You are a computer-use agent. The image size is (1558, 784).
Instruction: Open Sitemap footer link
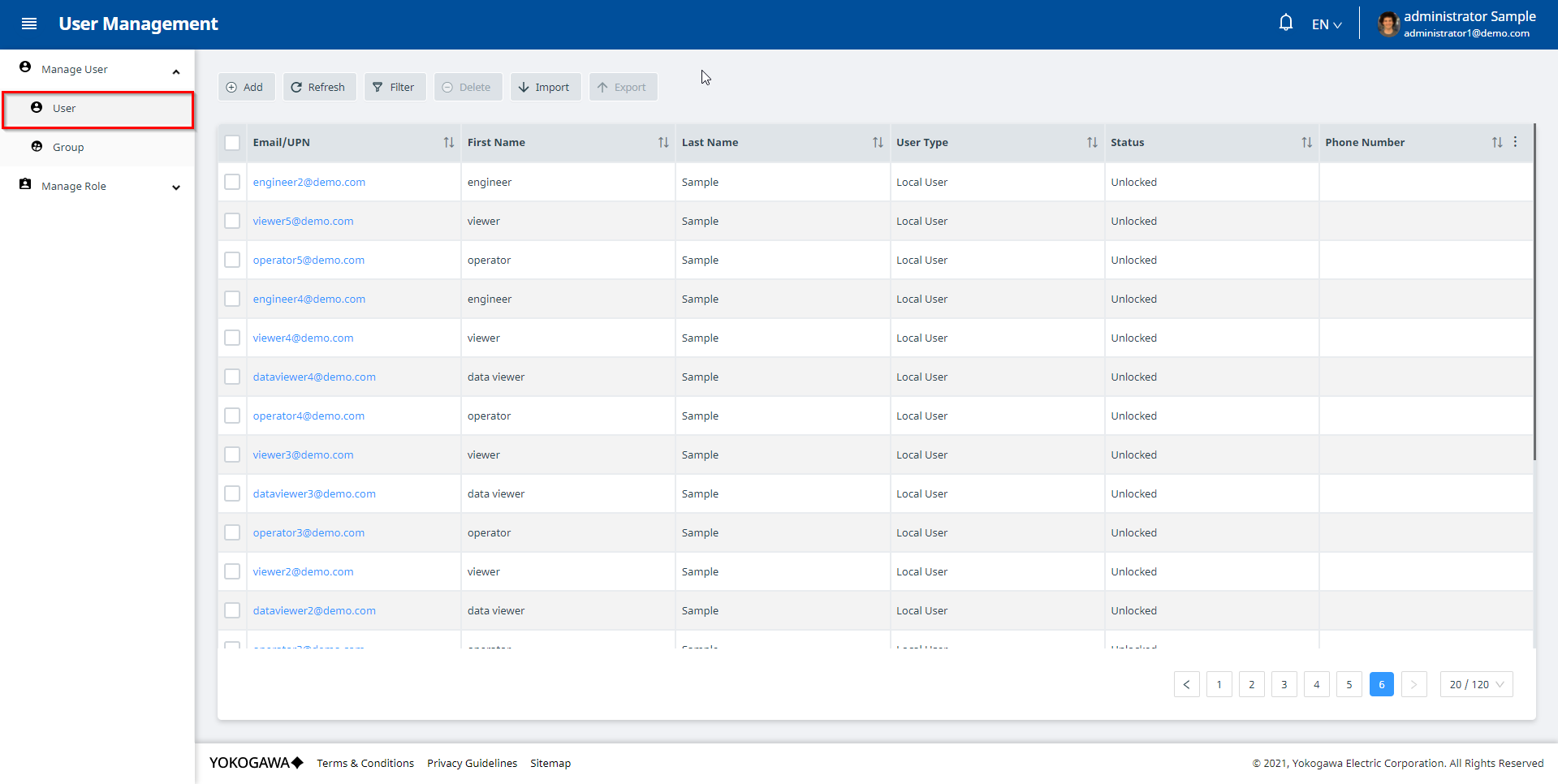[x=550, y=763]
